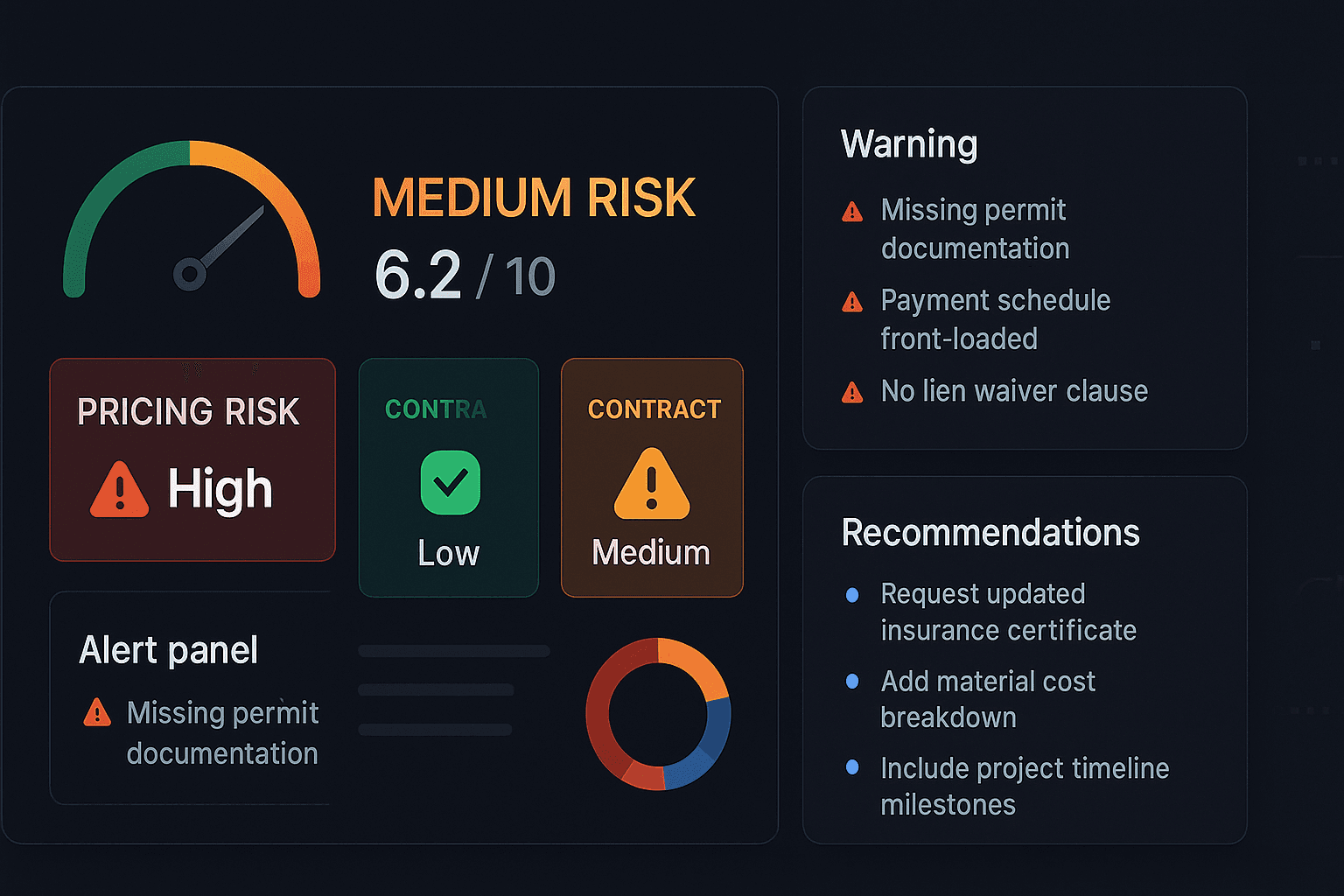
Task: Click the warning icon beside 'Payment schedule front-loaded'
Action: pyautogui.click(x=851, y=301)
